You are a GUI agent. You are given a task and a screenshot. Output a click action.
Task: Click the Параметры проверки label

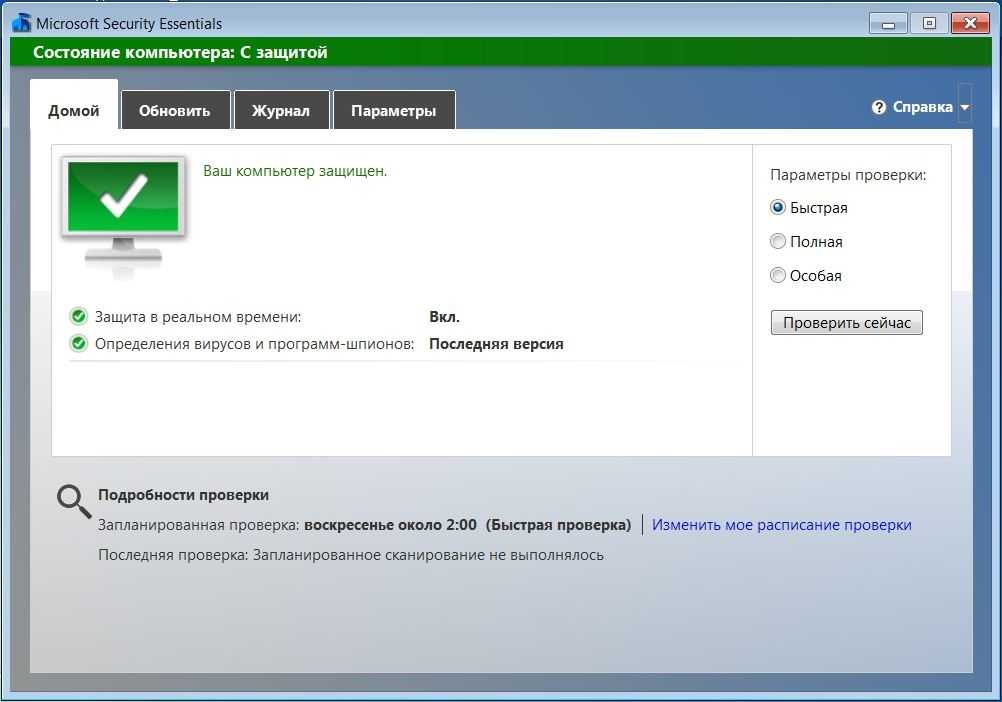[848, 175]
